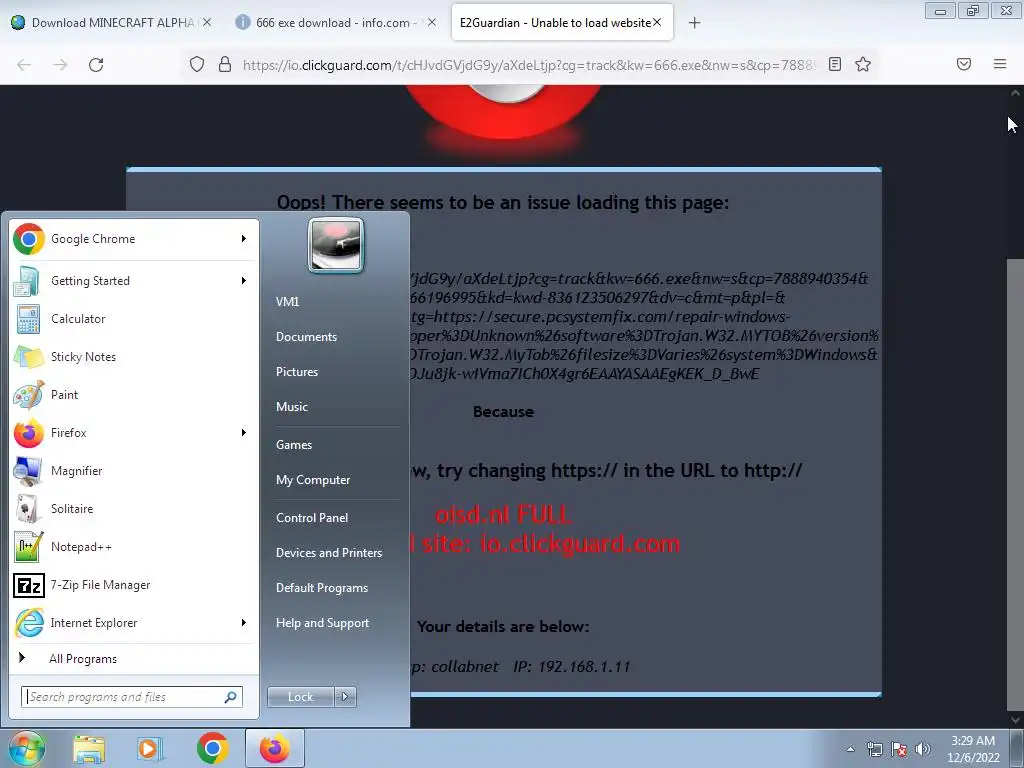Open Windows Explorer from taskbar

[x=89, y=749]
